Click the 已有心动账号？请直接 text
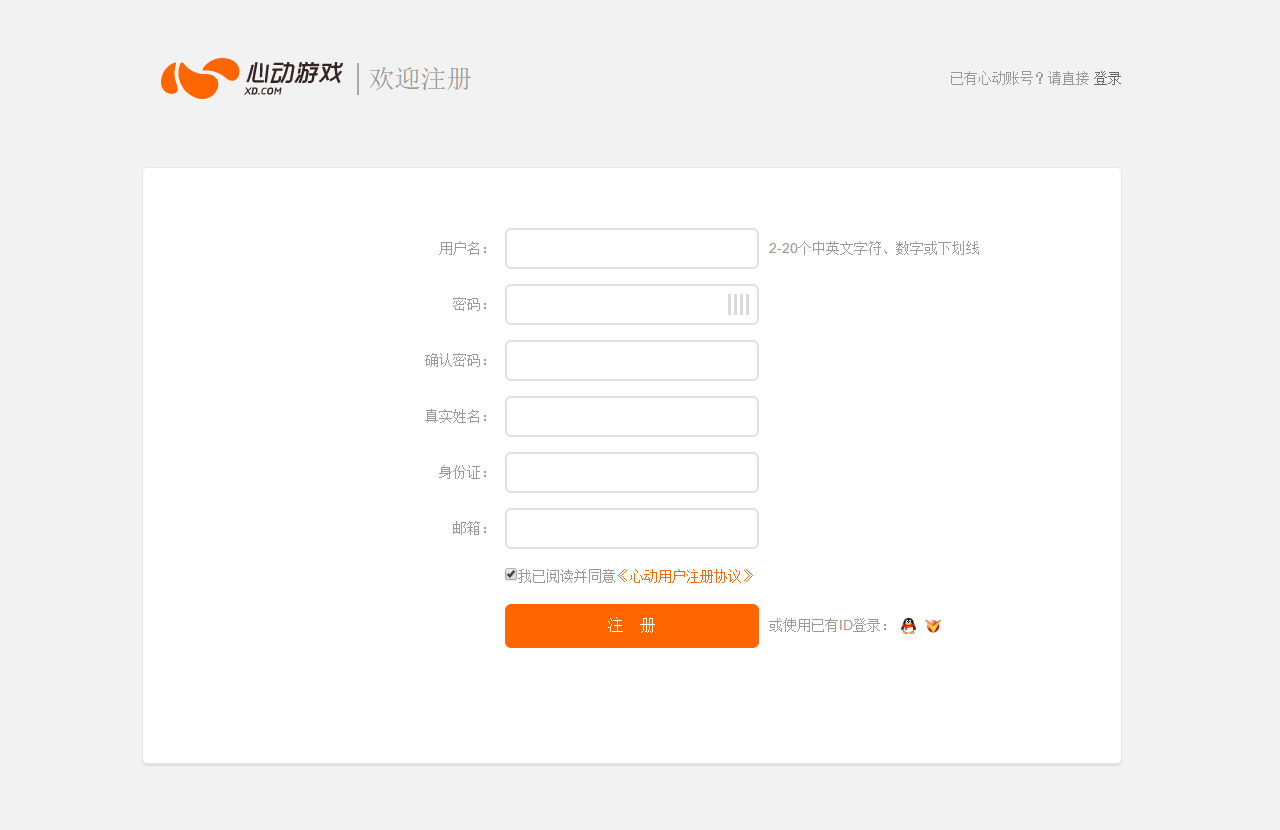 1019,78
